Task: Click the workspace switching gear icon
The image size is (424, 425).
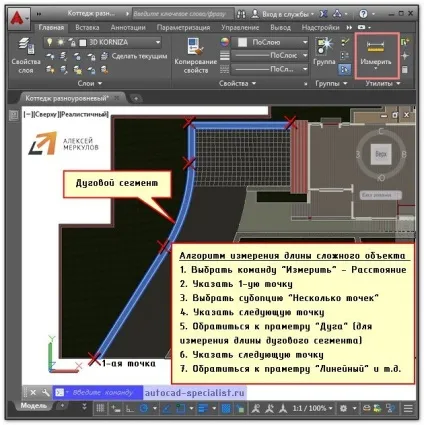Action: [343, 408]
